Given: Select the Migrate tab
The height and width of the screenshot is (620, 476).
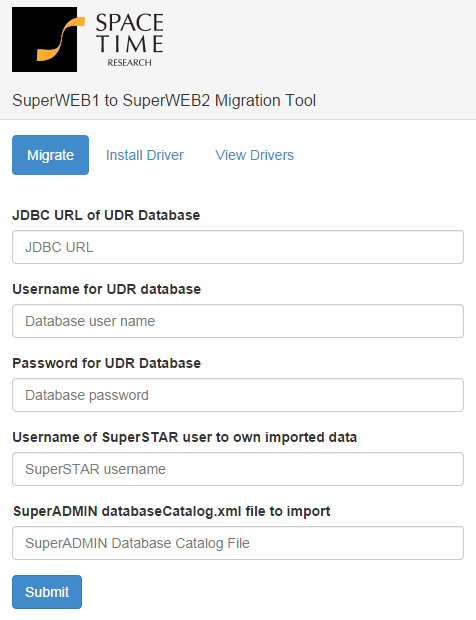Looking at the screenshot, I should [51, 155].
